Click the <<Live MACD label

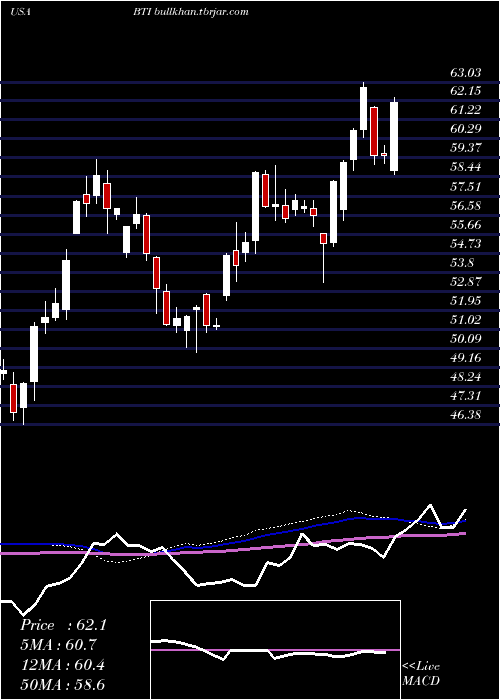[x=421, y=674]
